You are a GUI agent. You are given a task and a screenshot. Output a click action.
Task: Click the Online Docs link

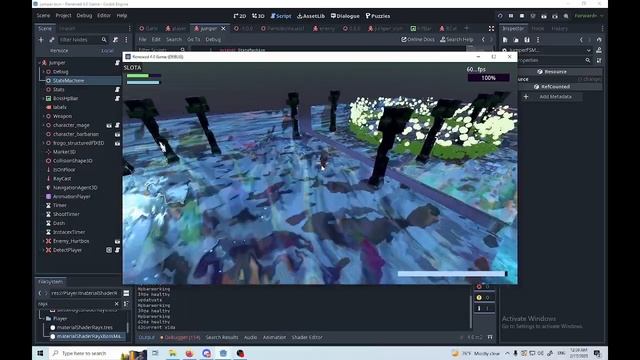click(x=418, y=40)
